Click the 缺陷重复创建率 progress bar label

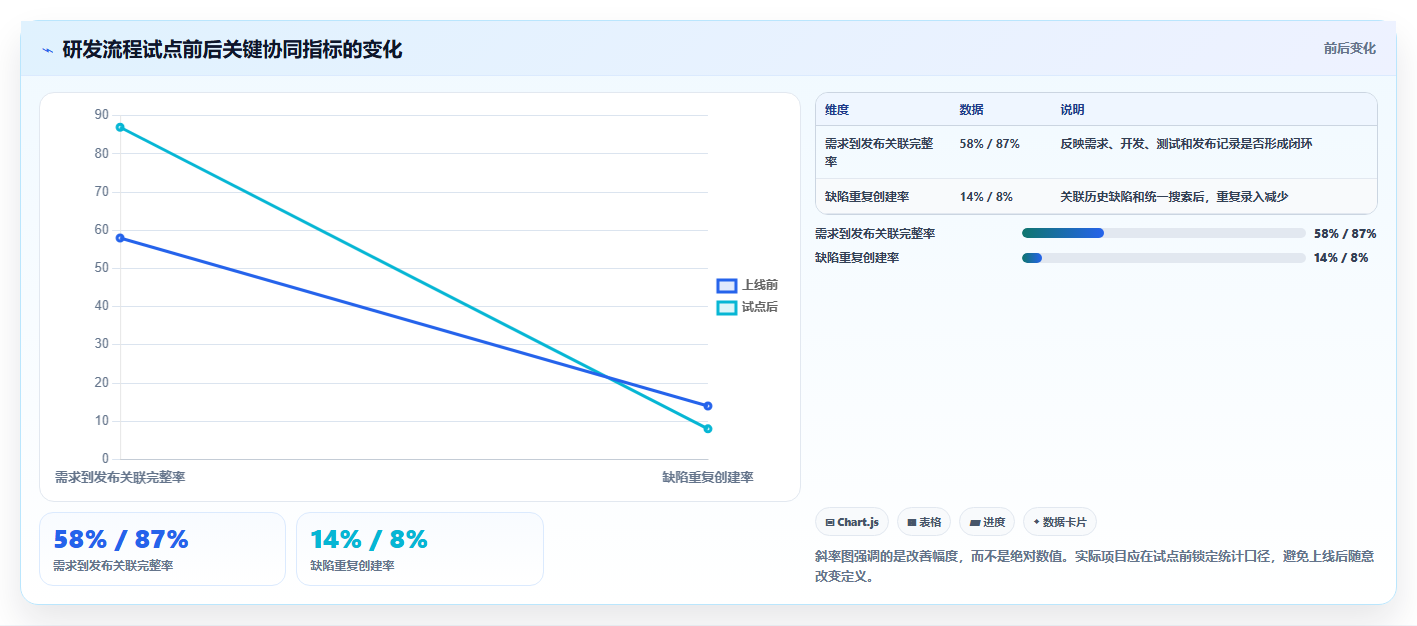point(857,258)
